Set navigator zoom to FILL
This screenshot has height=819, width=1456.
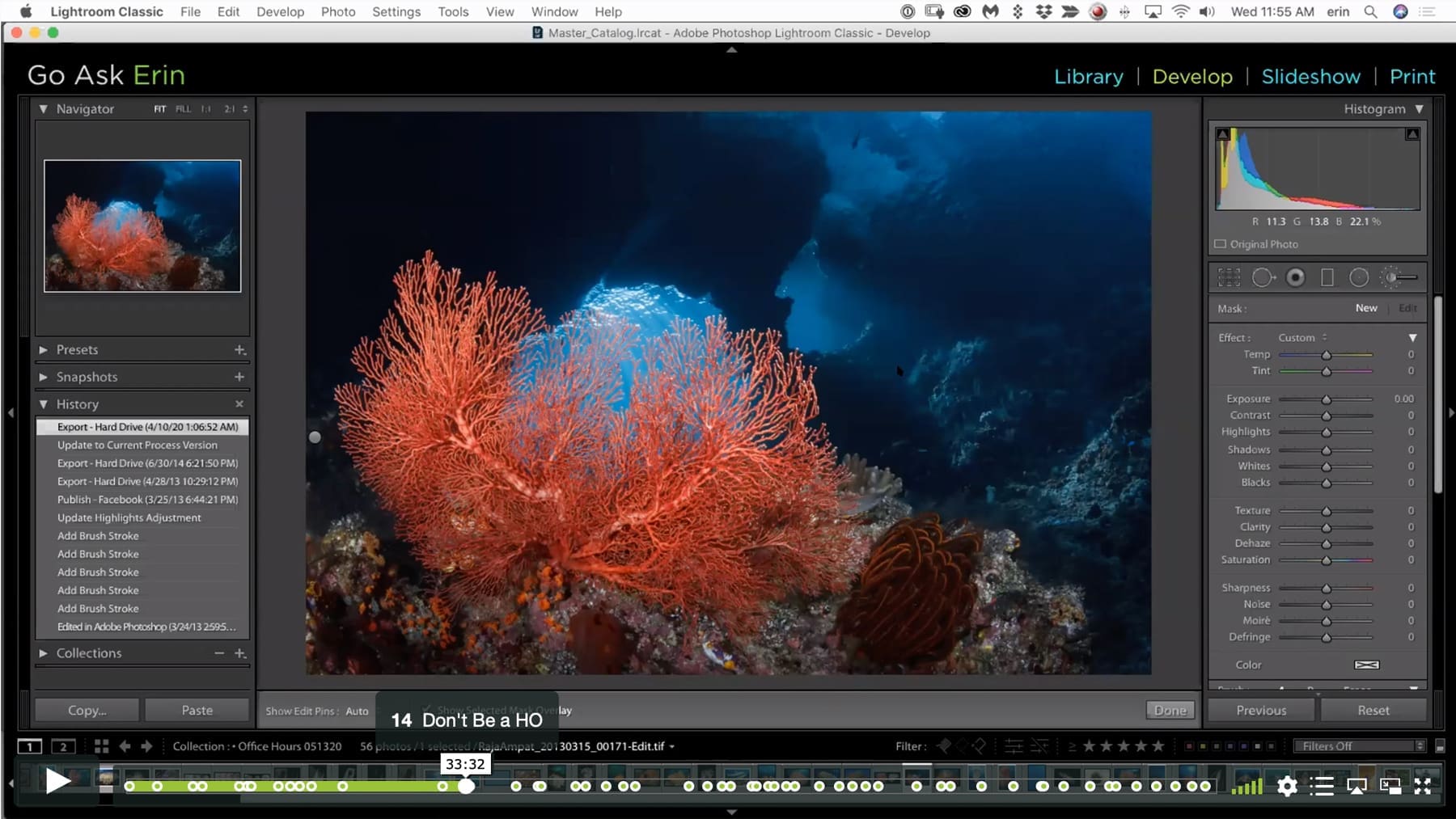click(184, 109)
